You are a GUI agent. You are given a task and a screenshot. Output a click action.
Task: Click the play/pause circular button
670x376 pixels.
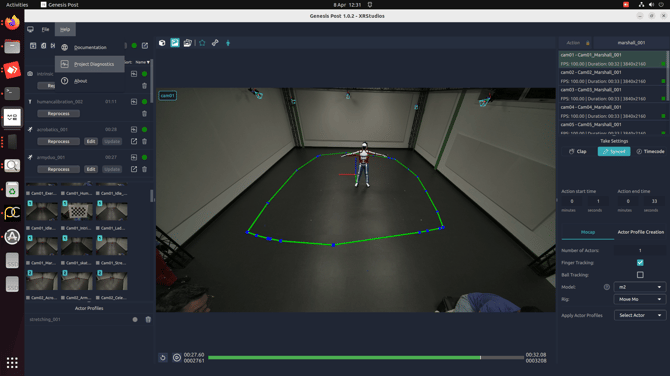tap(176, 358)
